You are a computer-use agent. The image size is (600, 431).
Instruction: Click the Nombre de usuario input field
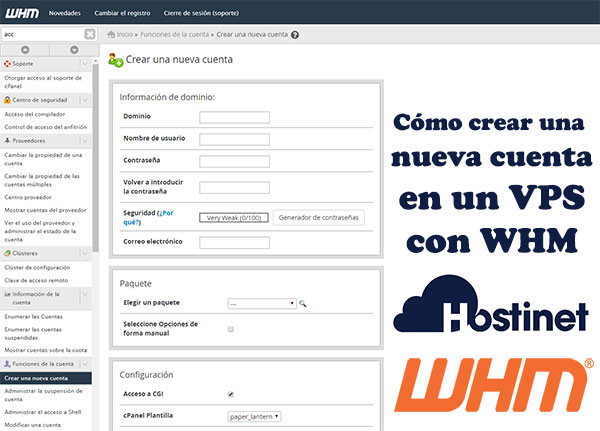pos(234,139)
